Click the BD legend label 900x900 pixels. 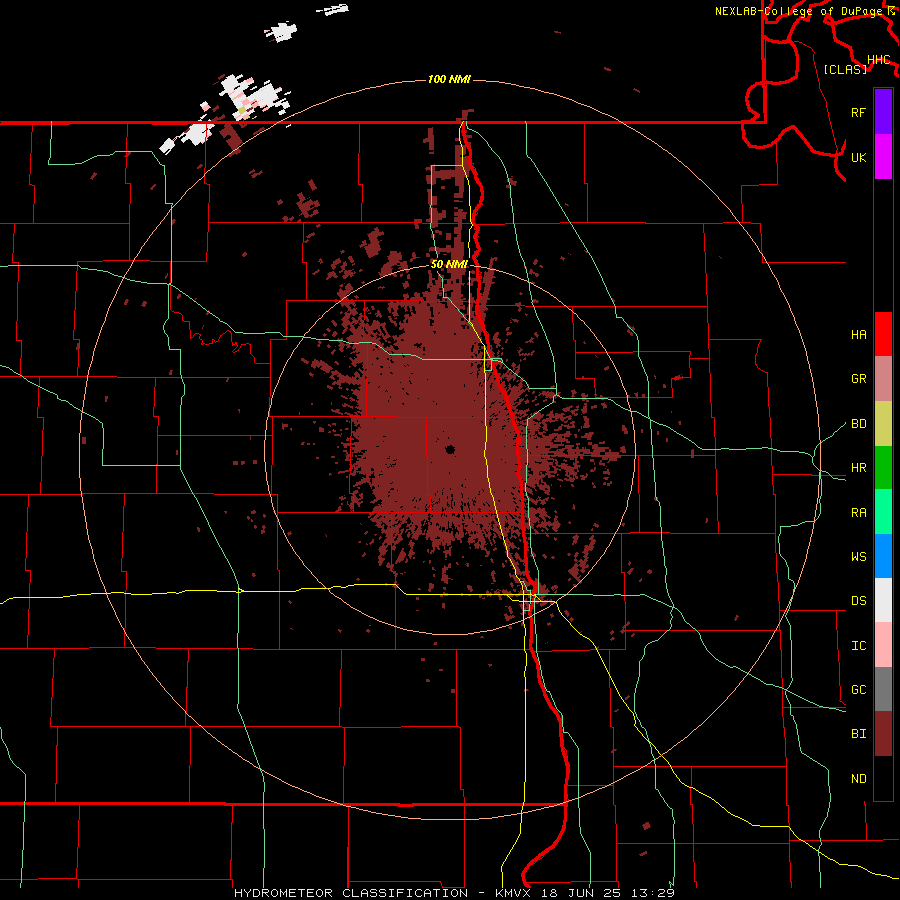point(859,424)
